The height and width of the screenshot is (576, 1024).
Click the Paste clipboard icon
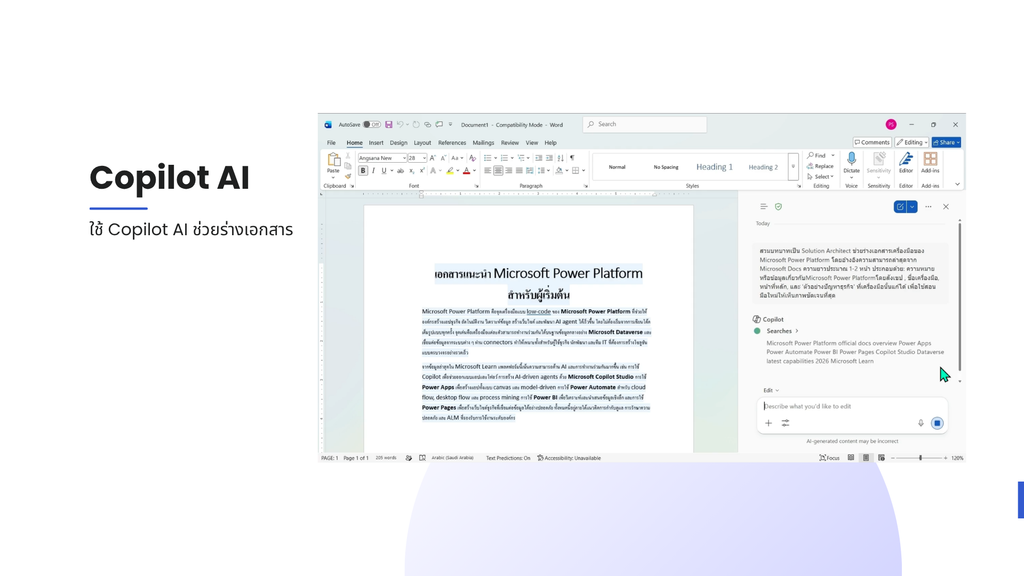pyautogui.click(x=334, y=160)
